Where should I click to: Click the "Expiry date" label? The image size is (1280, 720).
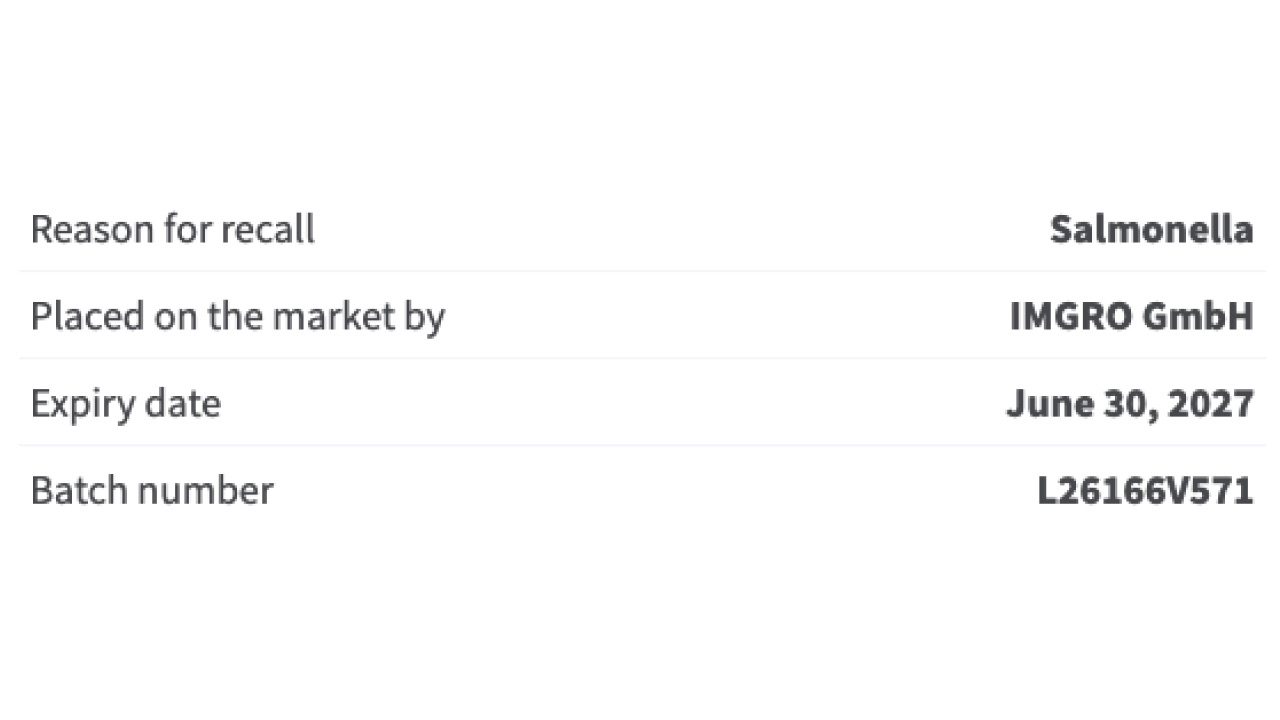[126, 405]
